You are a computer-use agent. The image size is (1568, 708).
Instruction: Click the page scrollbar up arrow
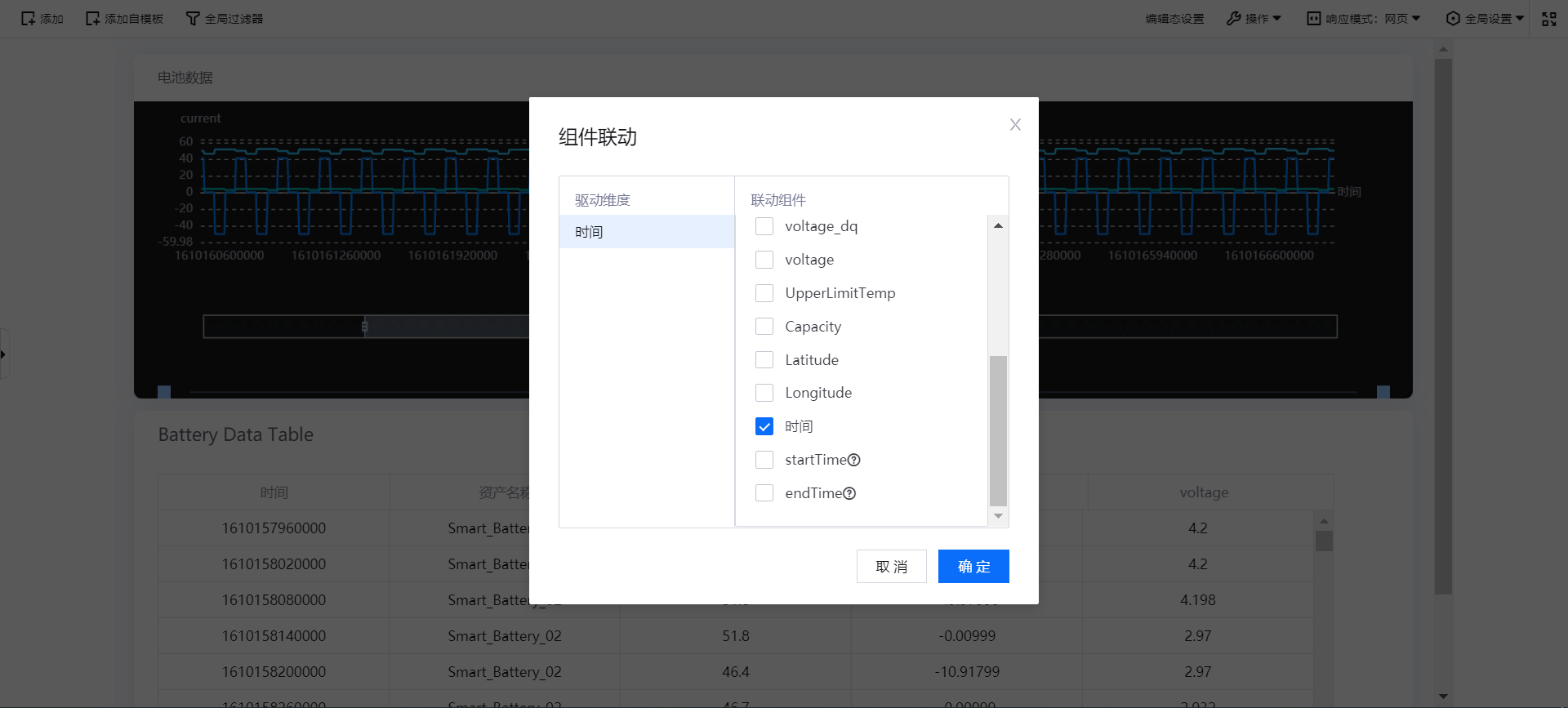(x=1443, y=49)
